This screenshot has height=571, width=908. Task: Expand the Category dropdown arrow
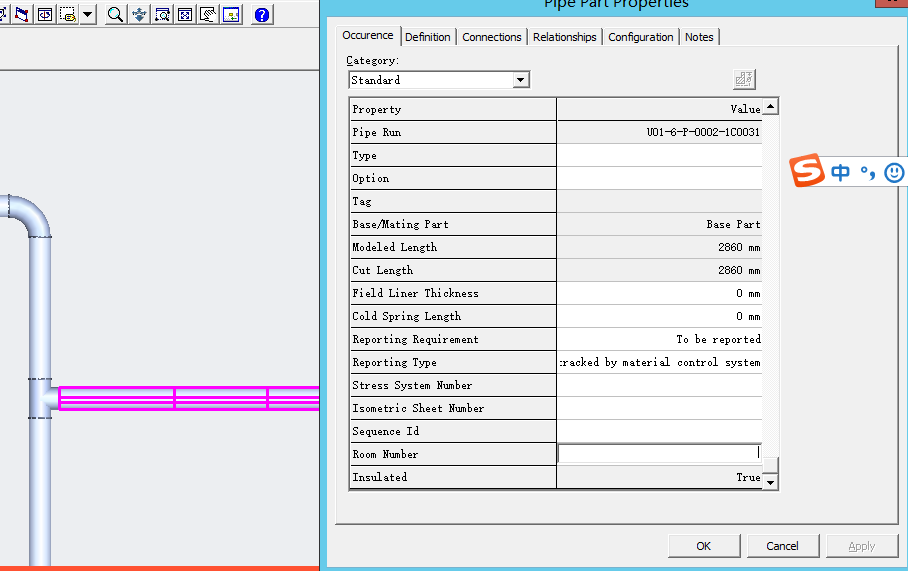click(521, 80)
